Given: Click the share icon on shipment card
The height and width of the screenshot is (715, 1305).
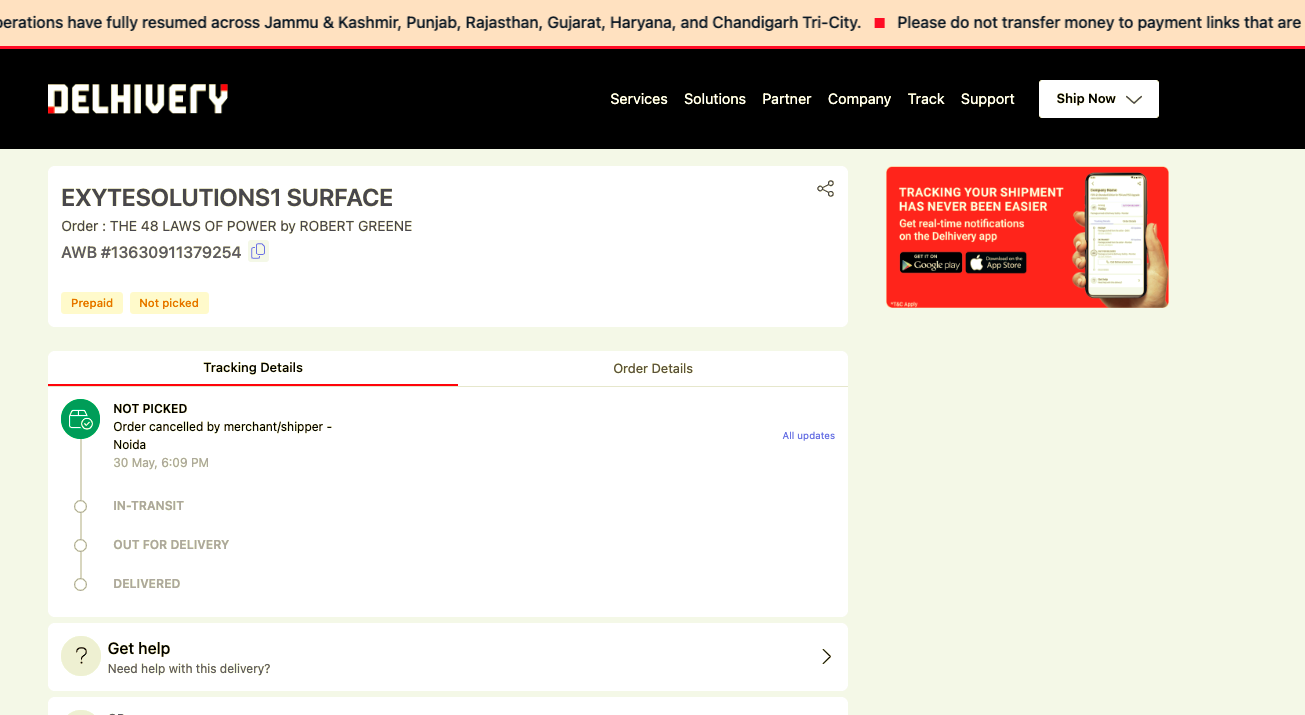Looking at the screenshot, I should pyautogui.click(x=825, y=189).
